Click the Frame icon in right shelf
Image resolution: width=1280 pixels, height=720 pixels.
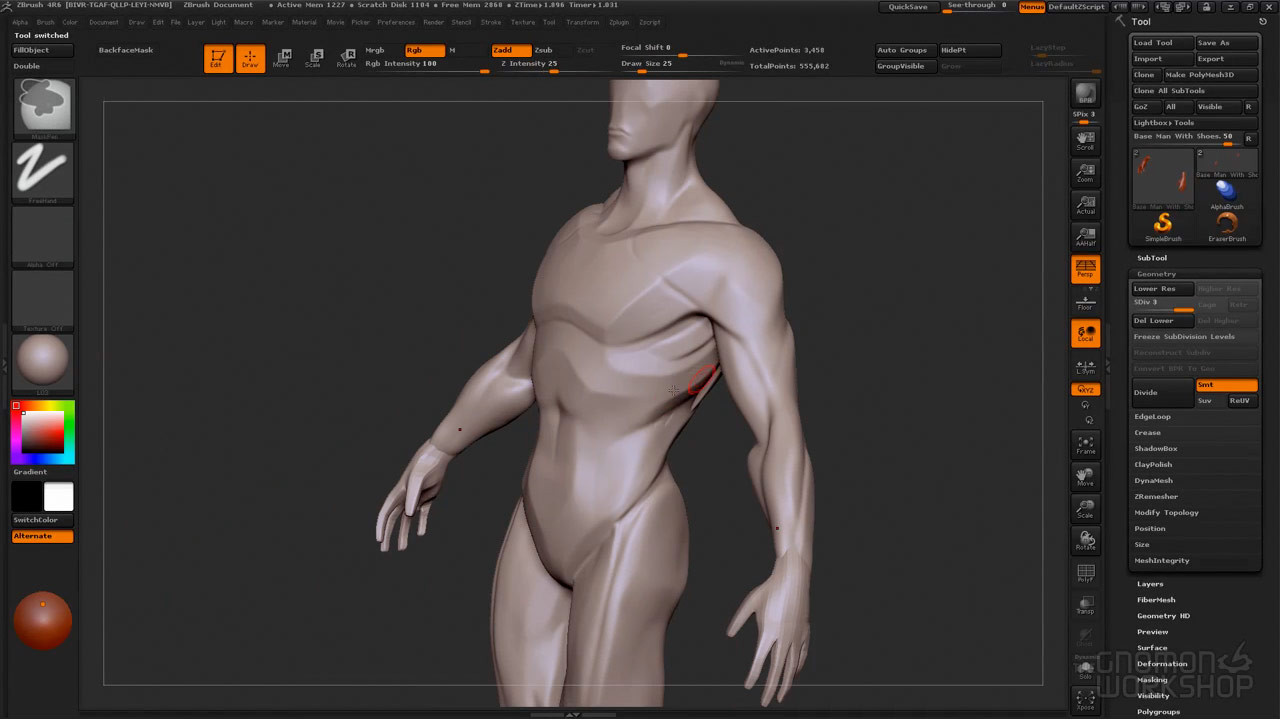click(x=1085, y=445)
